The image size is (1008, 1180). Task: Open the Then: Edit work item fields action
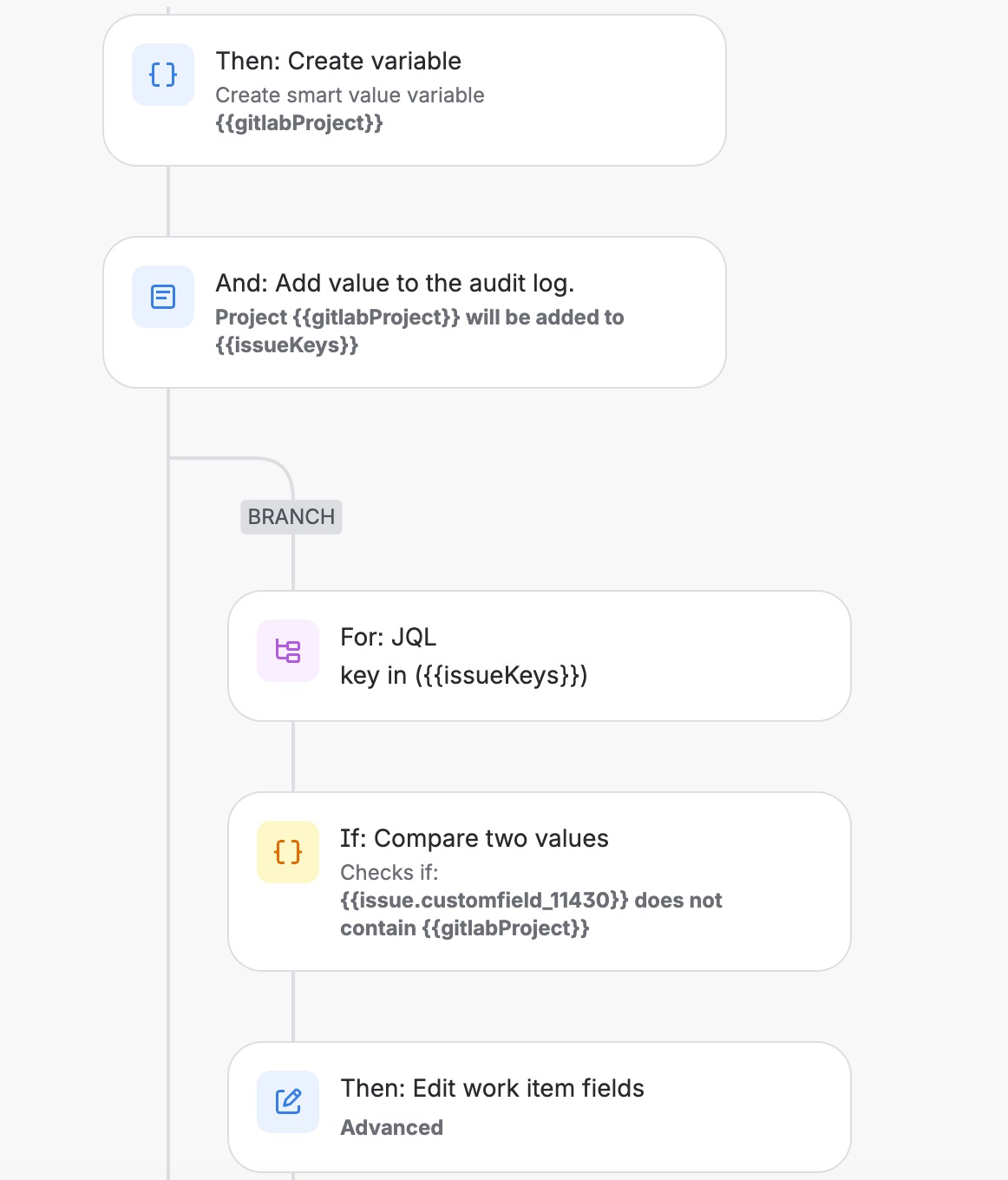point(540,1105)
